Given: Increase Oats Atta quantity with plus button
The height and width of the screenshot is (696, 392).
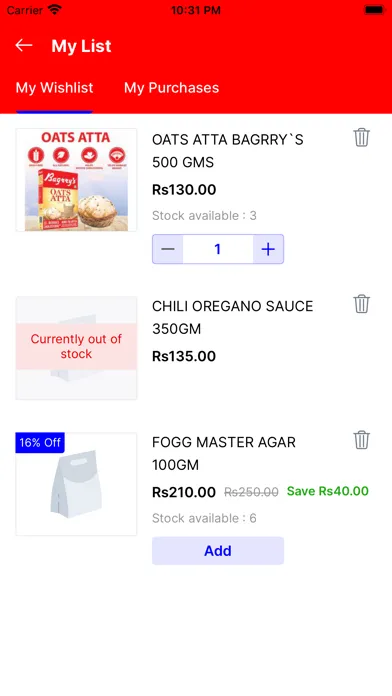Looking at the screenshot, I should click(x=268, y=249).
